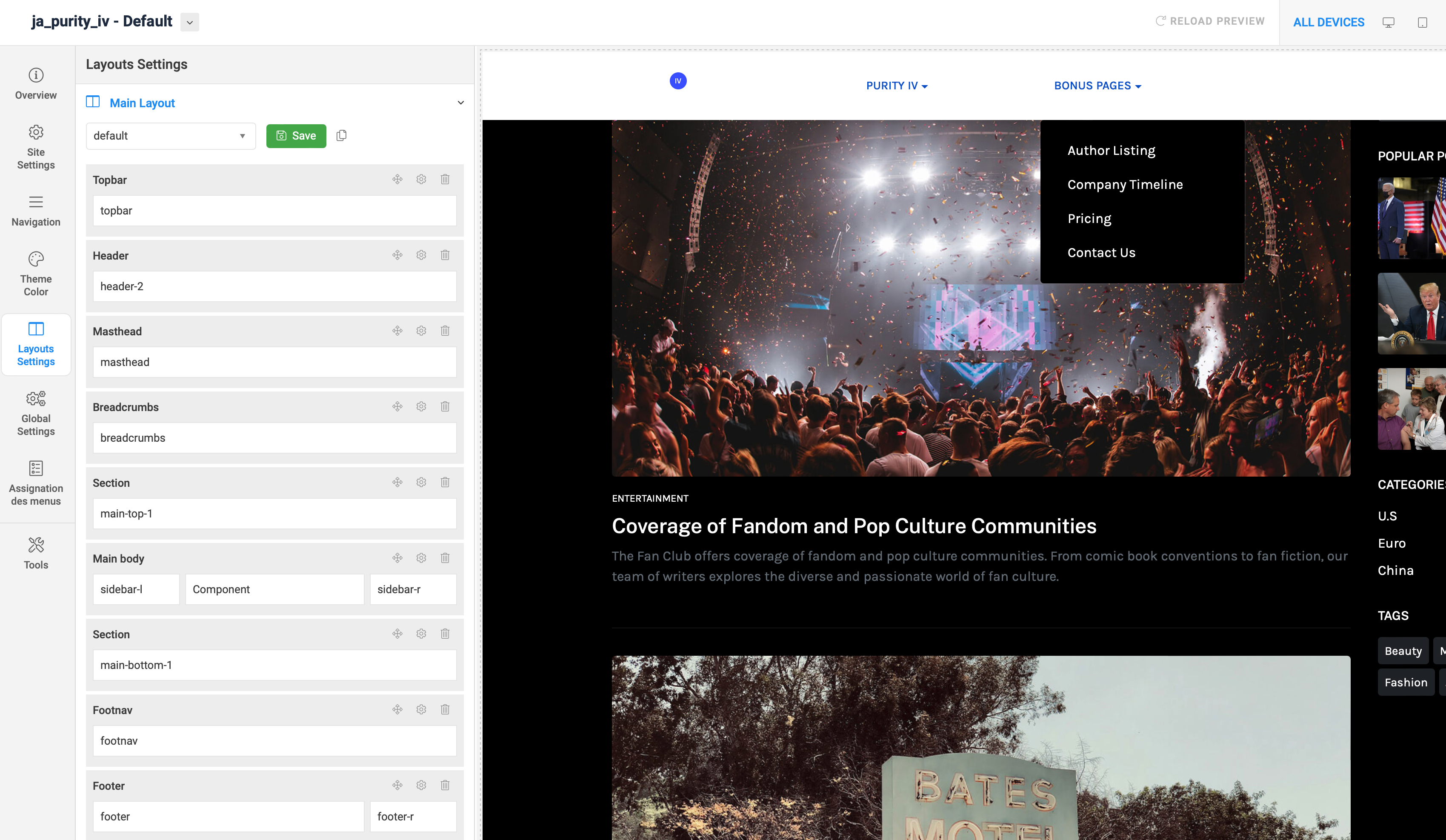Open template style dropdown beside ja_purity_iv title
1446x840 pixels.
[x=189, y=23]
